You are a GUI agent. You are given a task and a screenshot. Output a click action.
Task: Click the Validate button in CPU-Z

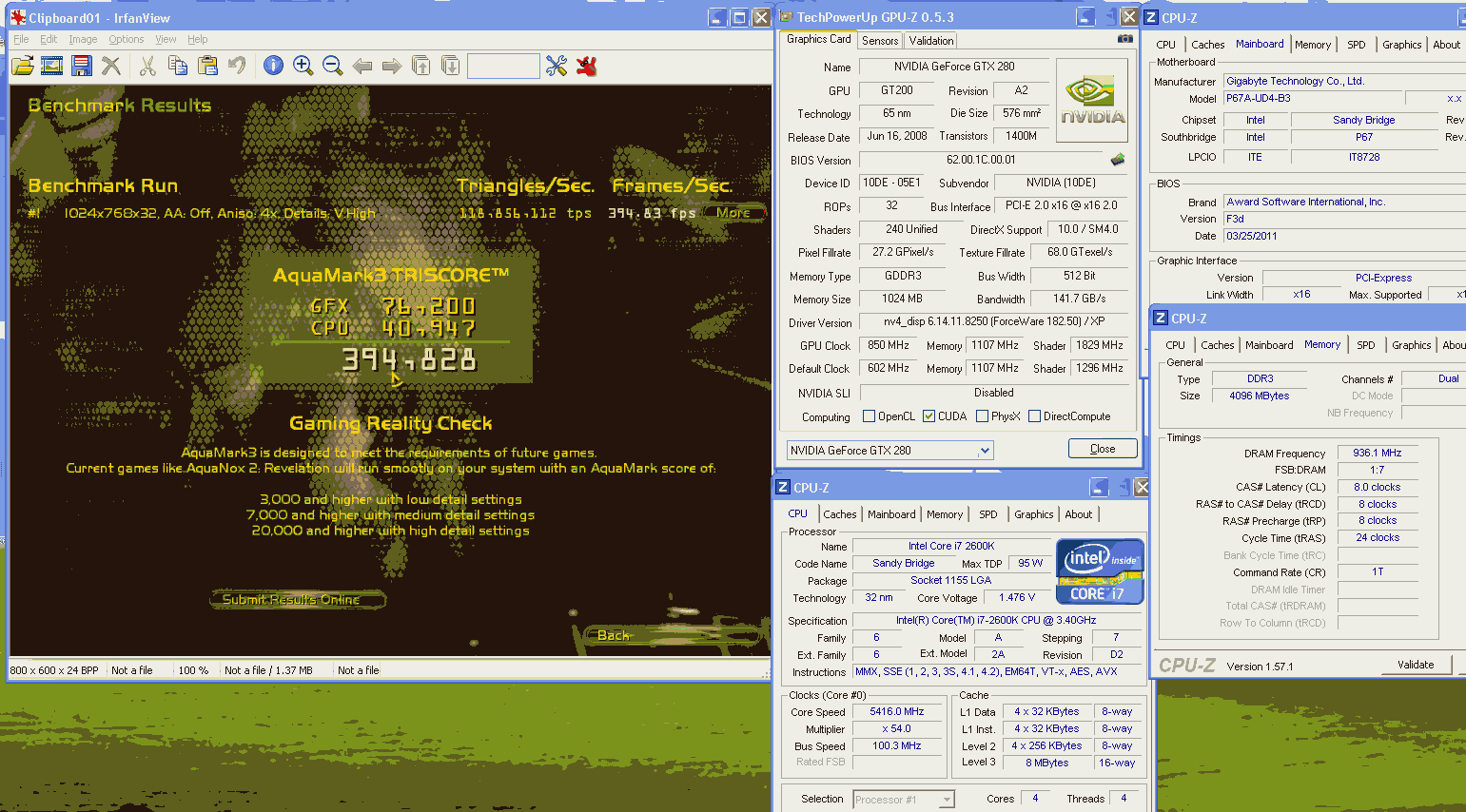click(x=1415, y=665)
